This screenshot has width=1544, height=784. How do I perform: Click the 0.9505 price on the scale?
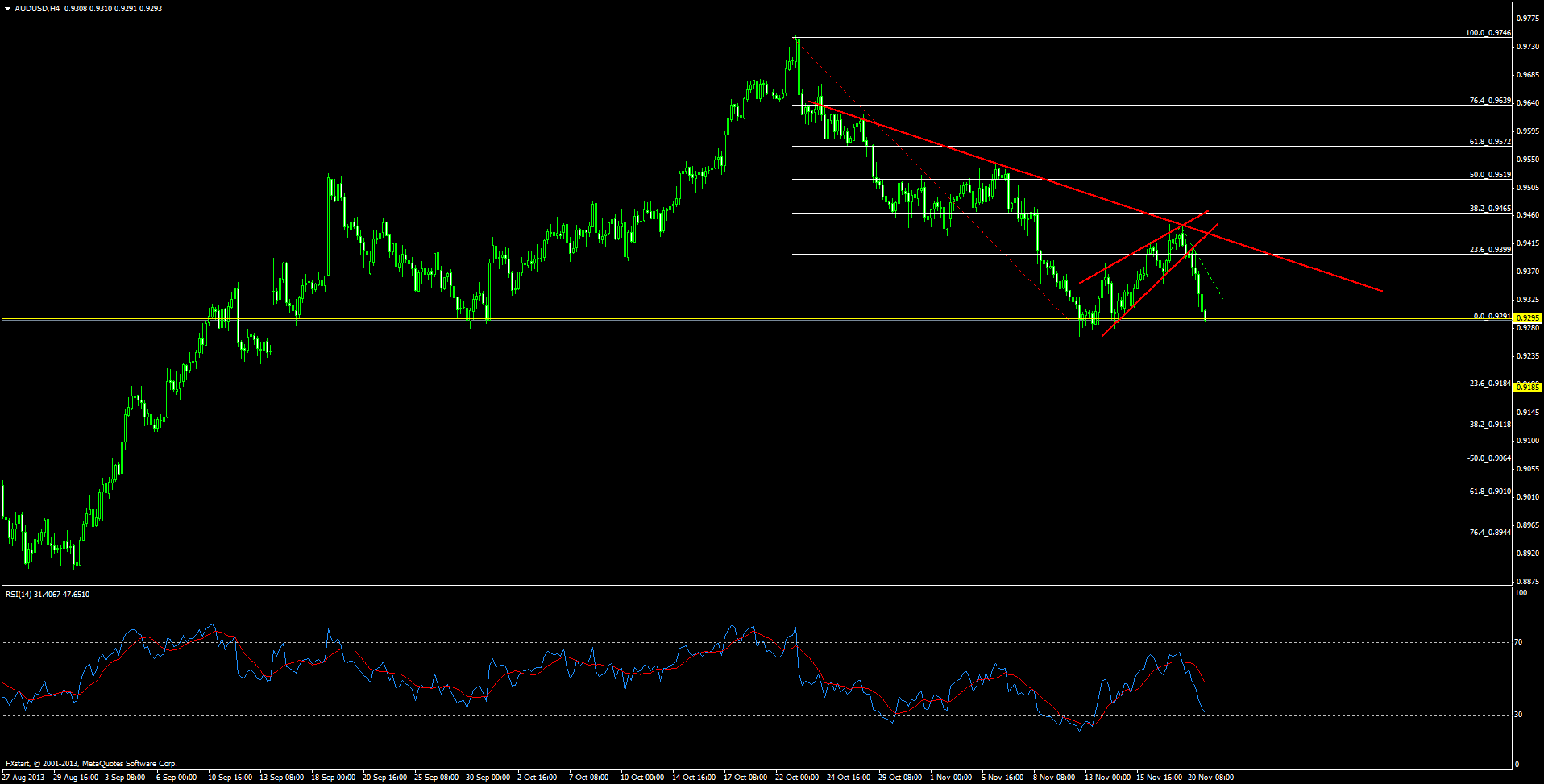(x=1528, y=188)
